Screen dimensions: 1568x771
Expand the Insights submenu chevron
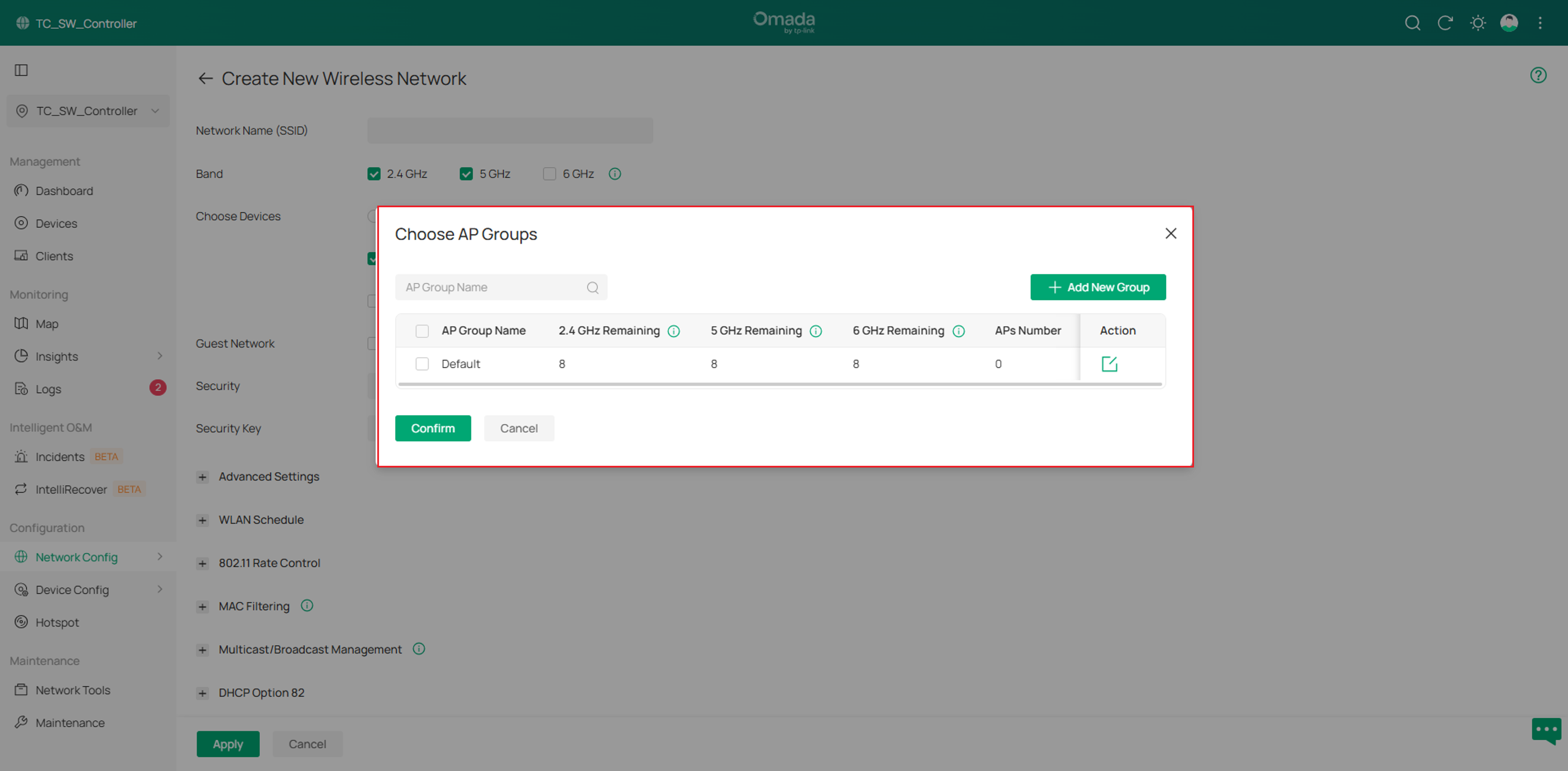click(160, 356)
